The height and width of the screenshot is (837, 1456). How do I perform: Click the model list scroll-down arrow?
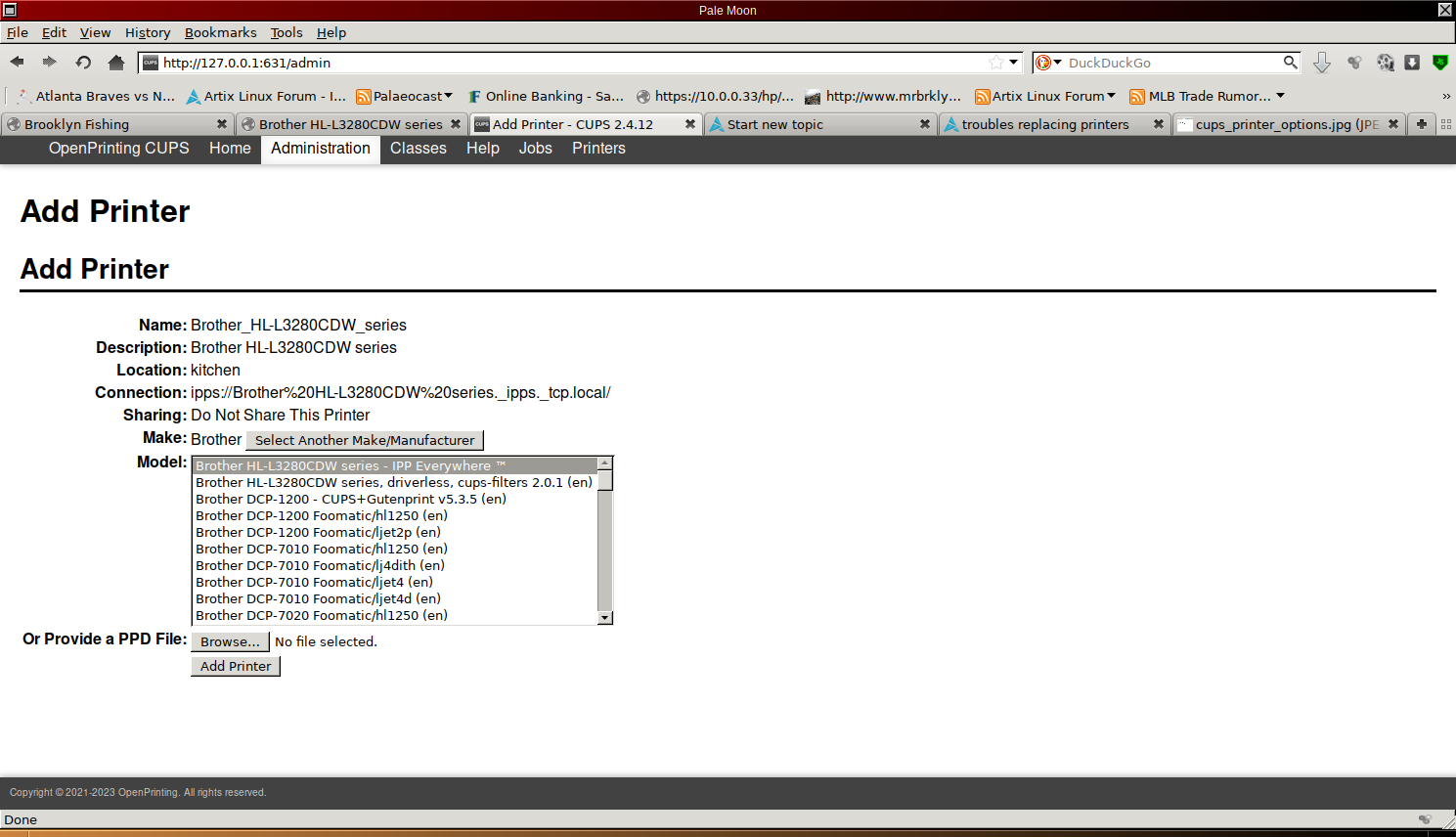605,617
